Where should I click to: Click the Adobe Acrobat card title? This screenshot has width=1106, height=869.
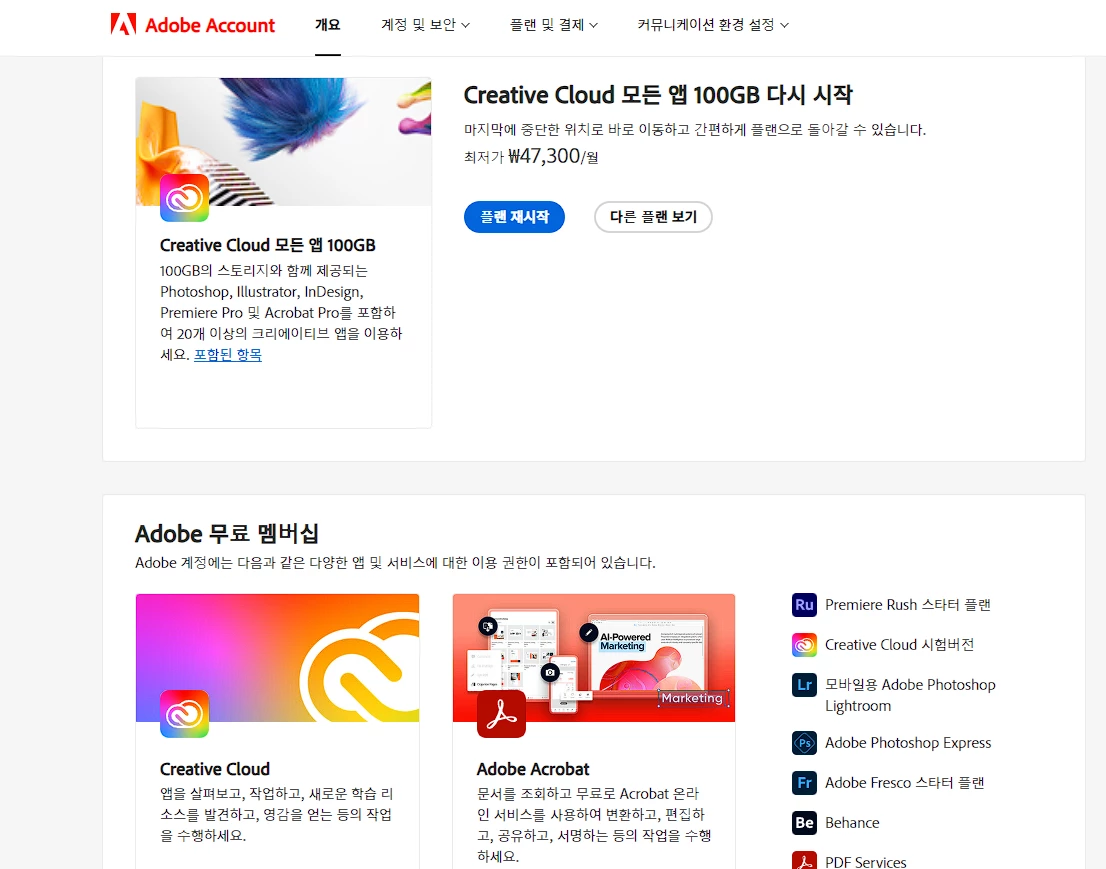tap(533, 770)
